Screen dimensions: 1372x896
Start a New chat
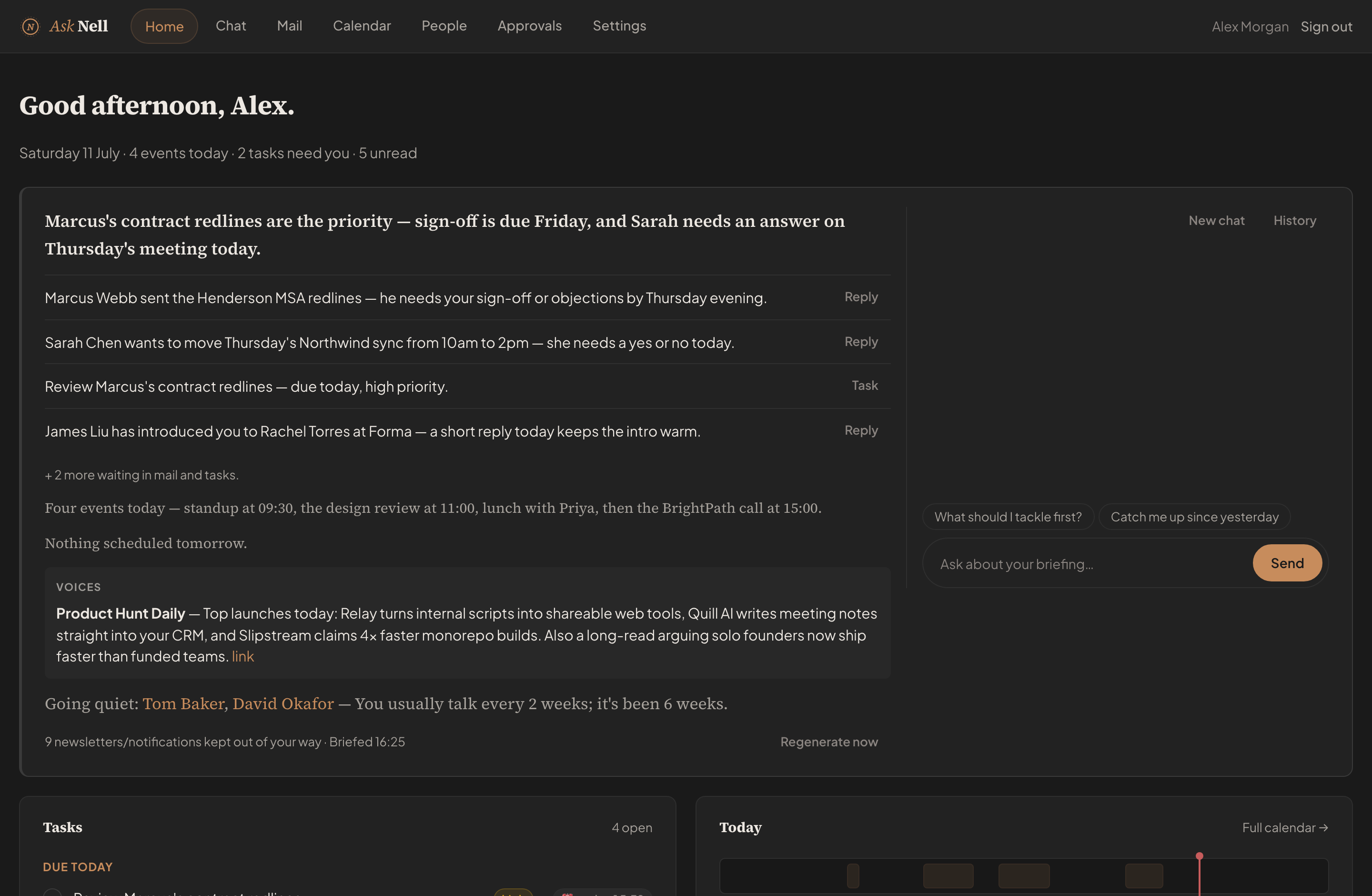pos(1216,221)
